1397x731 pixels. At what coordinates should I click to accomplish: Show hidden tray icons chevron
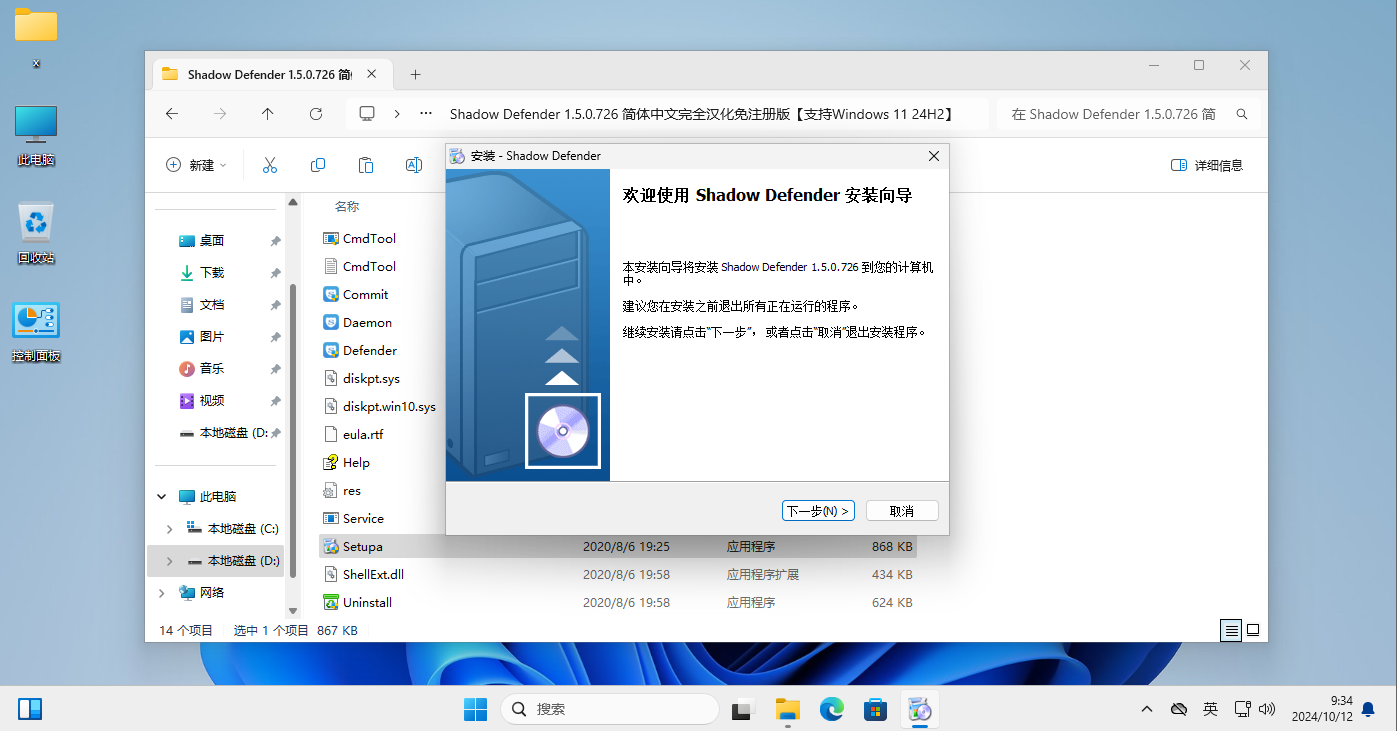(x=1147, y=709)
